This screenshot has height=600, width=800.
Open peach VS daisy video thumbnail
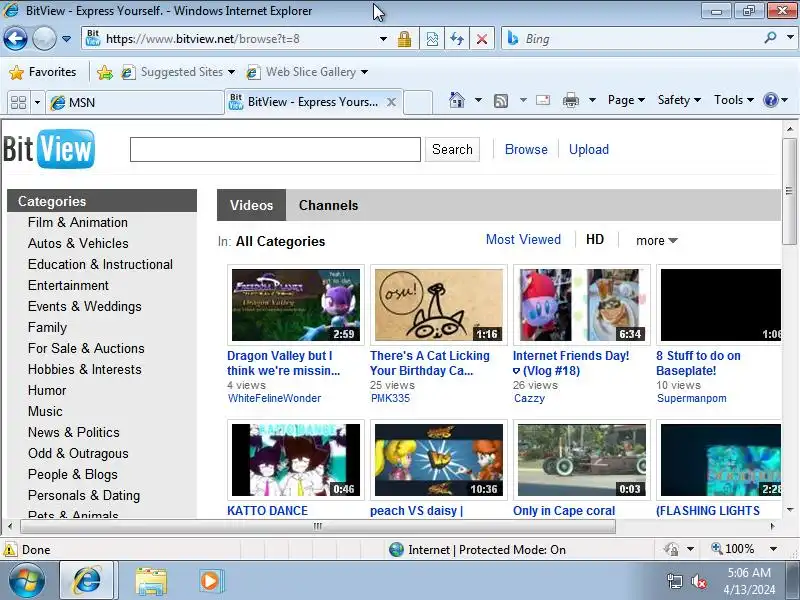(439, 460)
